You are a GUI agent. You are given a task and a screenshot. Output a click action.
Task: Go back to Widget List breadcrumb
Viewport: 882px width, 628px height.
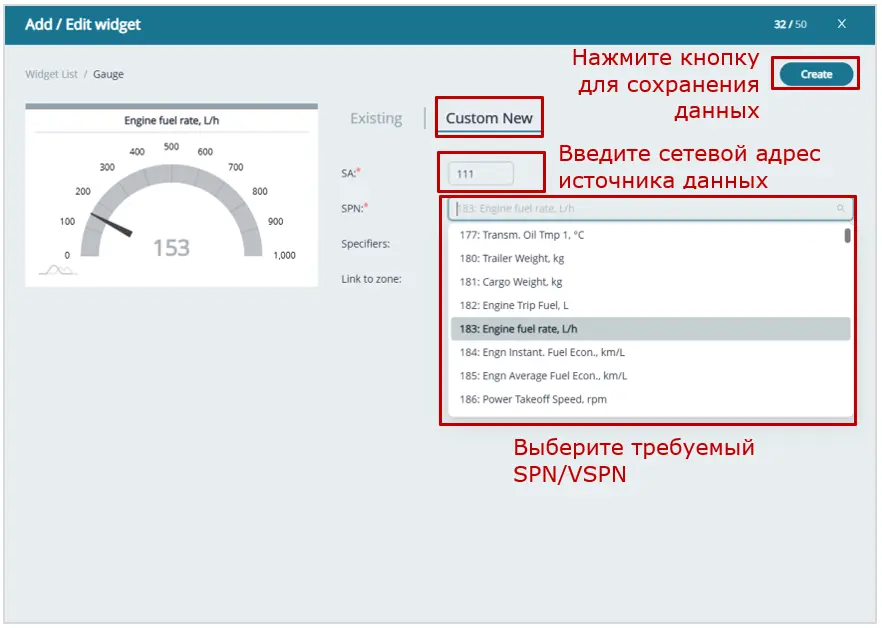[51, 74]
